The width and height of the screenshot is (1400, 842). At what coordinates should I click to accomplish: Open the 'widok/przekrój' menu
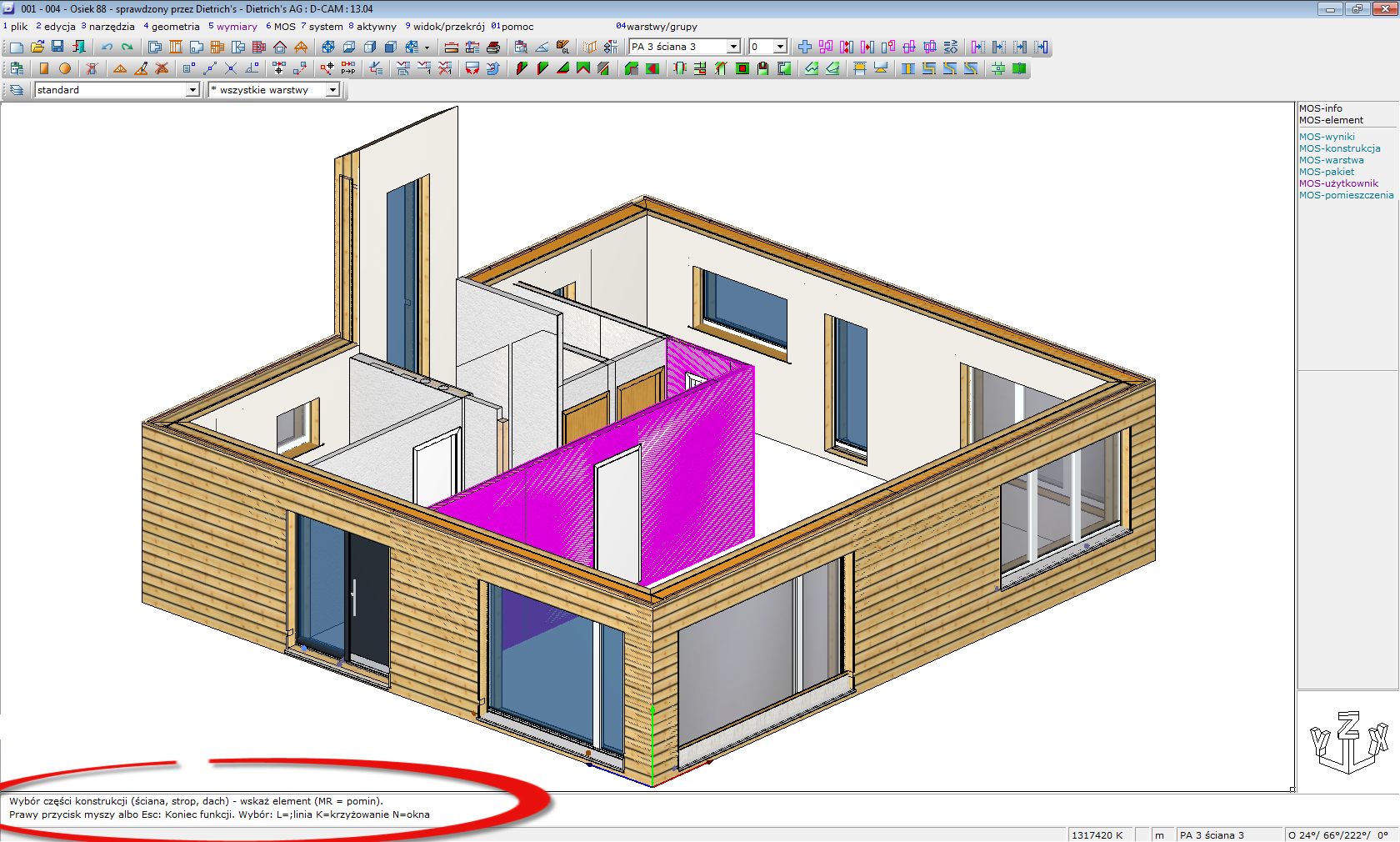(x=448, y=27)
